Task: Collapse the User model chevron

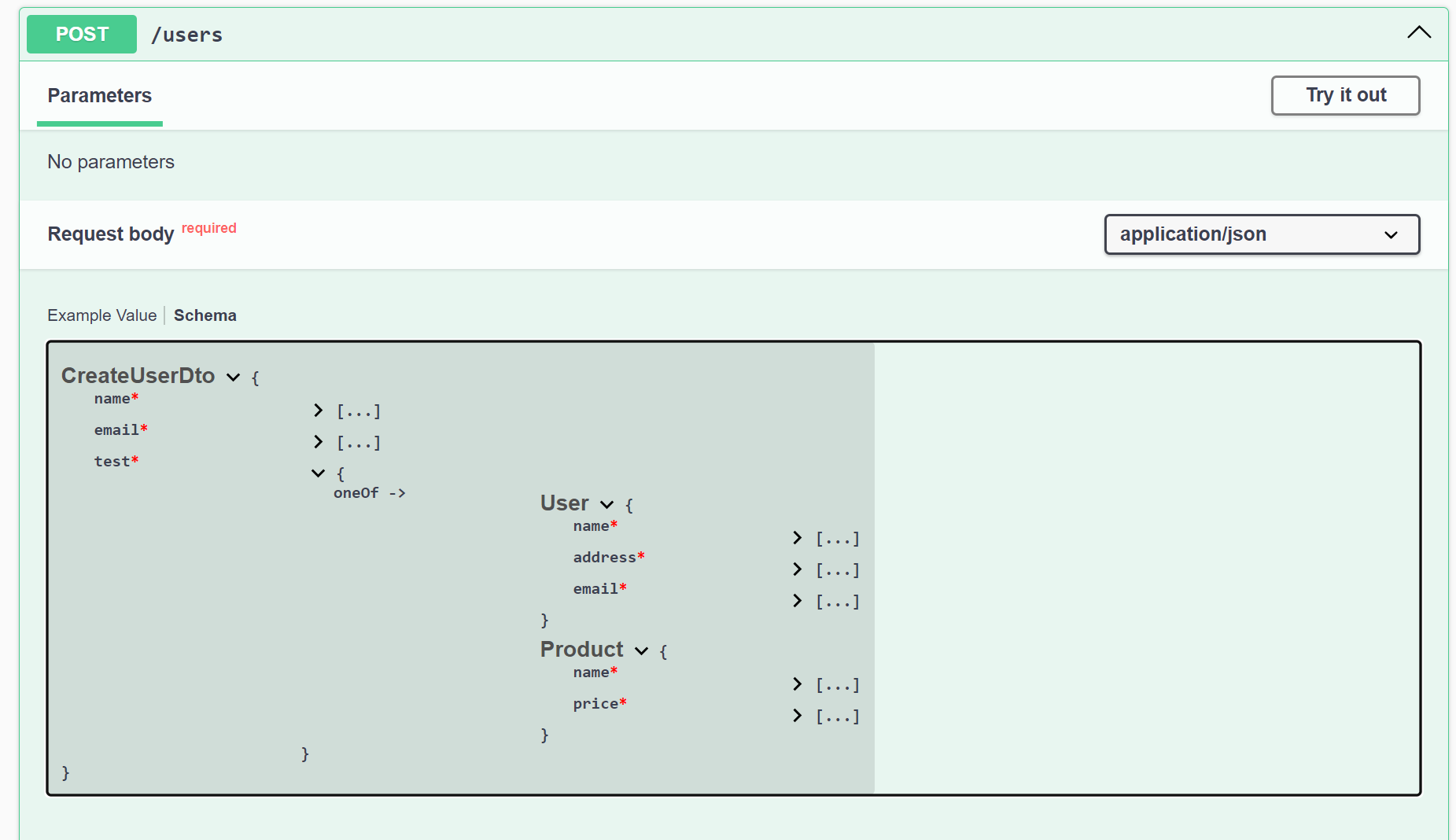Action: point(607,505)
